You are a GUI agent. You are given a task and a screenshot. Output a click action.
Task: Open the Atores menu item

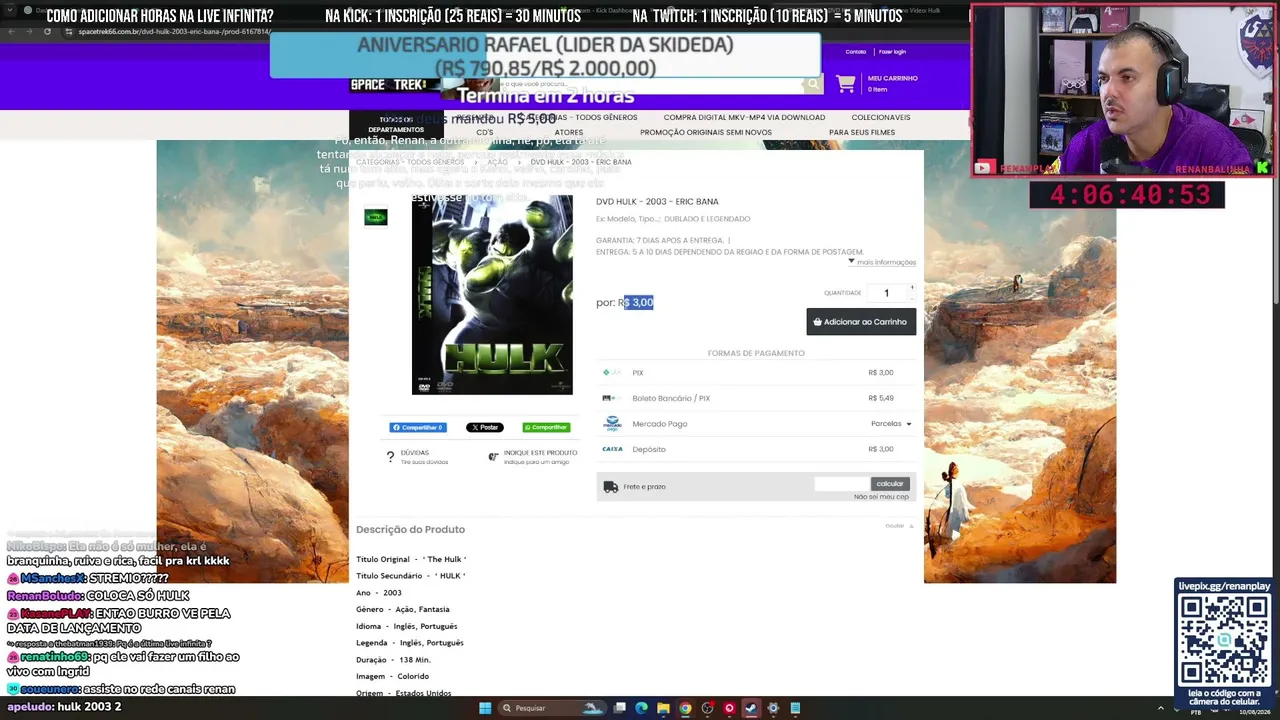pyautogui.click(x=569, y=132)
